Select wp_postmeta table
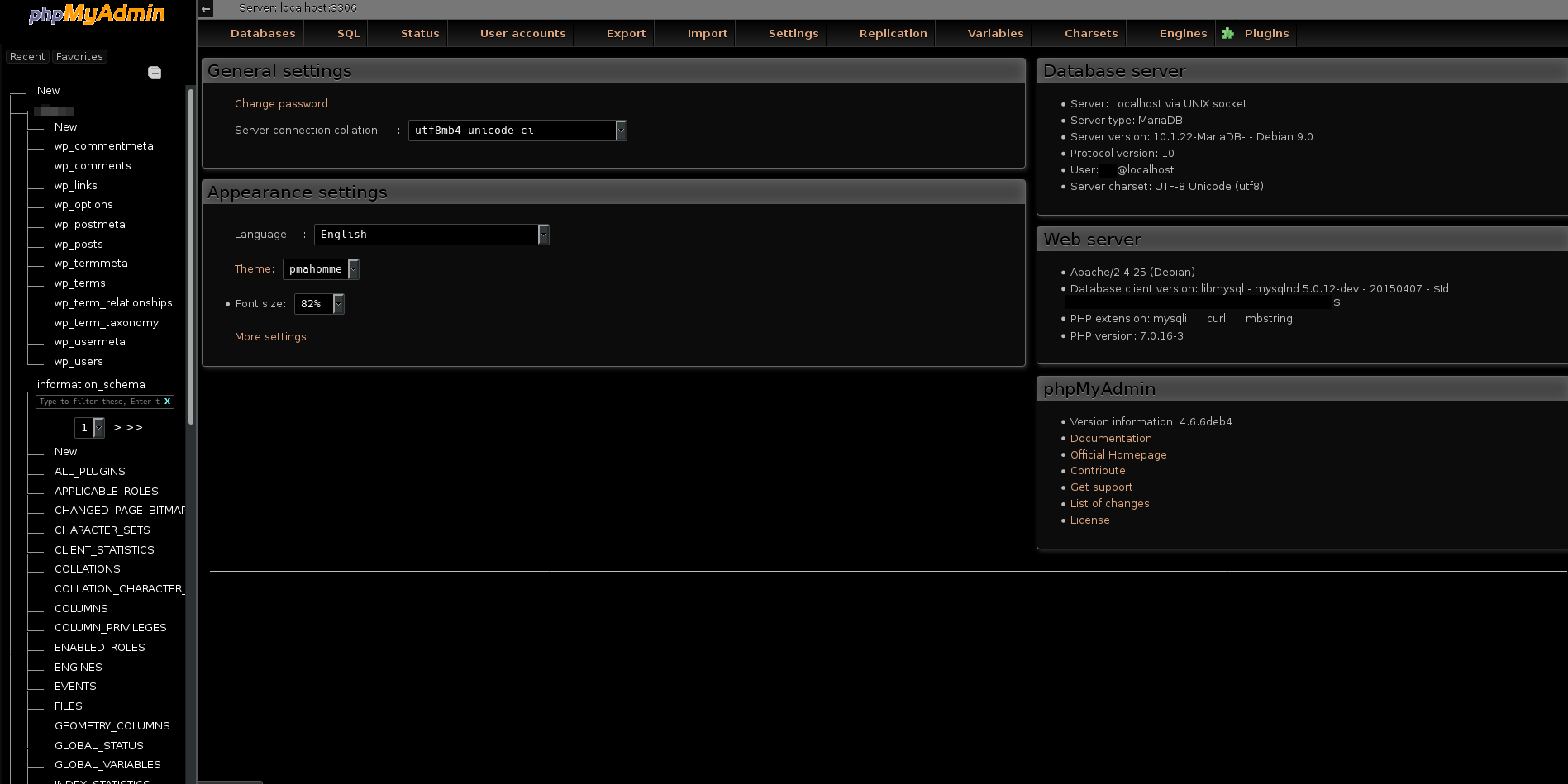 pyautogui.click(x=90, y=225)
